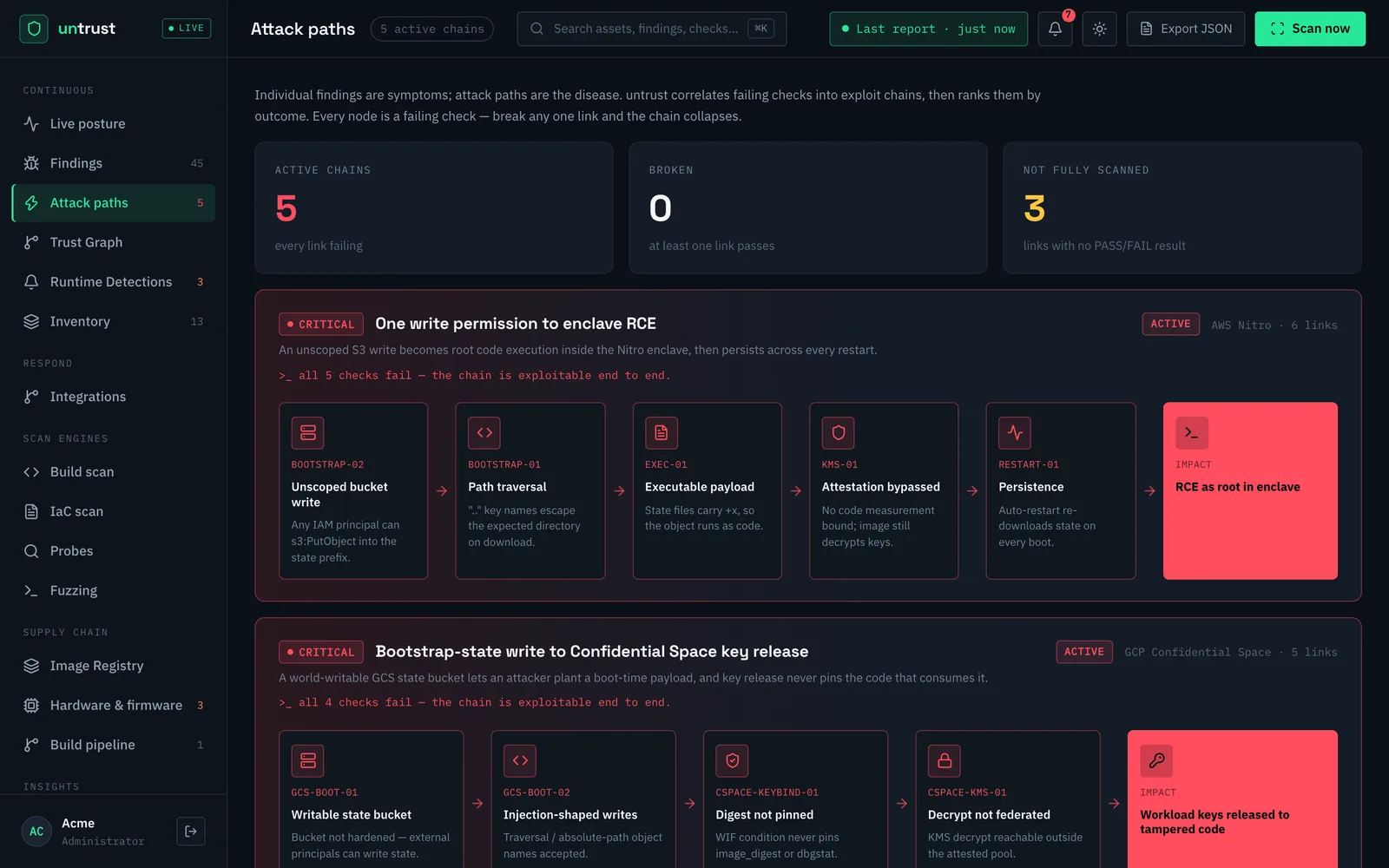The image size is (1389, 868).
Task: Open Runtime Detections in the sidebar
Action: click(x=114, y=282)
